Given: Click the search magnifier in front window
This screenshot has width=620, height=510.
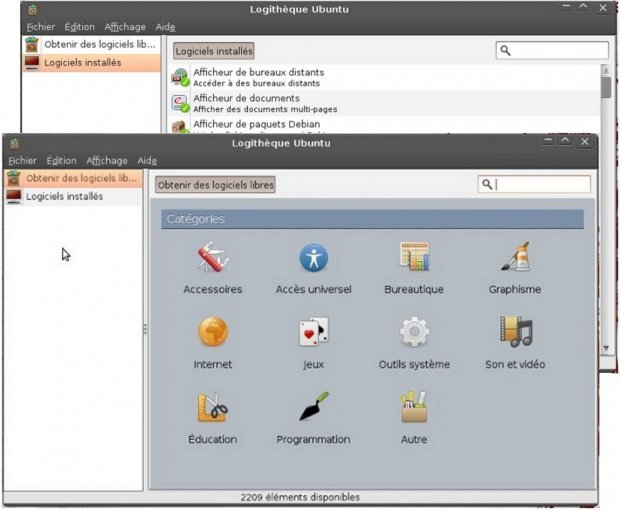Looking at the screenshot, I should tap(487, 184).
